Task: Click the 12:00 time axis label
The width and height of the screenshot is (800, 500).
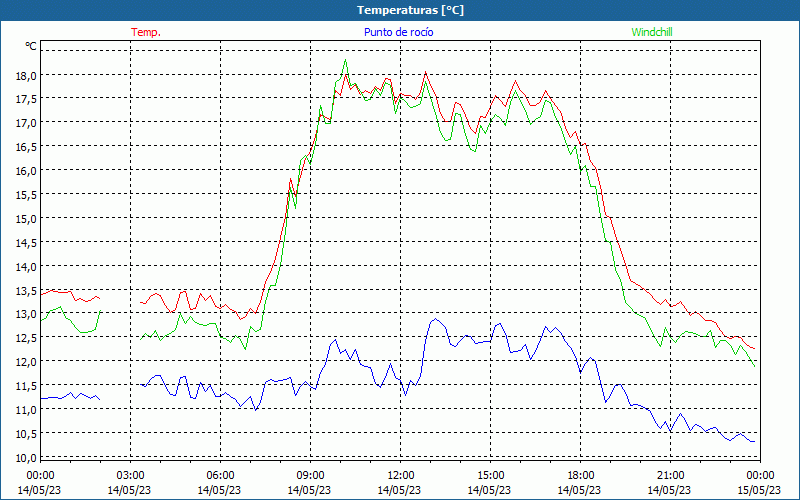Action: [401, 476]
